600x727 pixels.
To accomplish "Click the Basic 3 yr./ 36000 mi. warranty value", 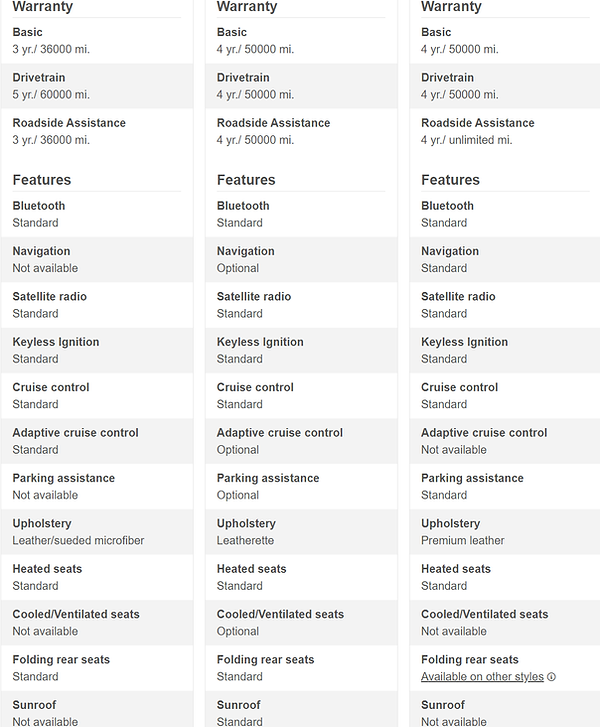I will coord(51,49).
